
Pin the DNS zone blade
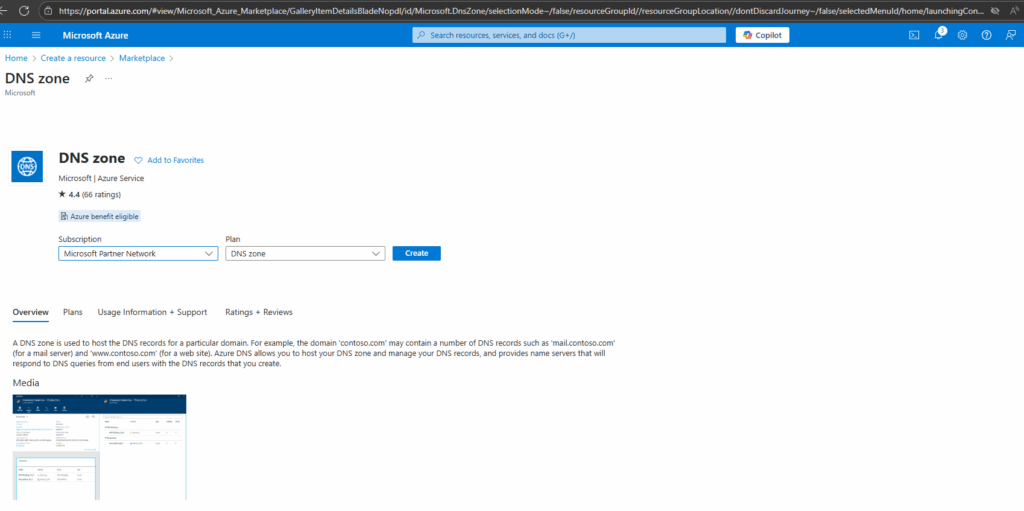pyautogui.click(x=89, y=78)
